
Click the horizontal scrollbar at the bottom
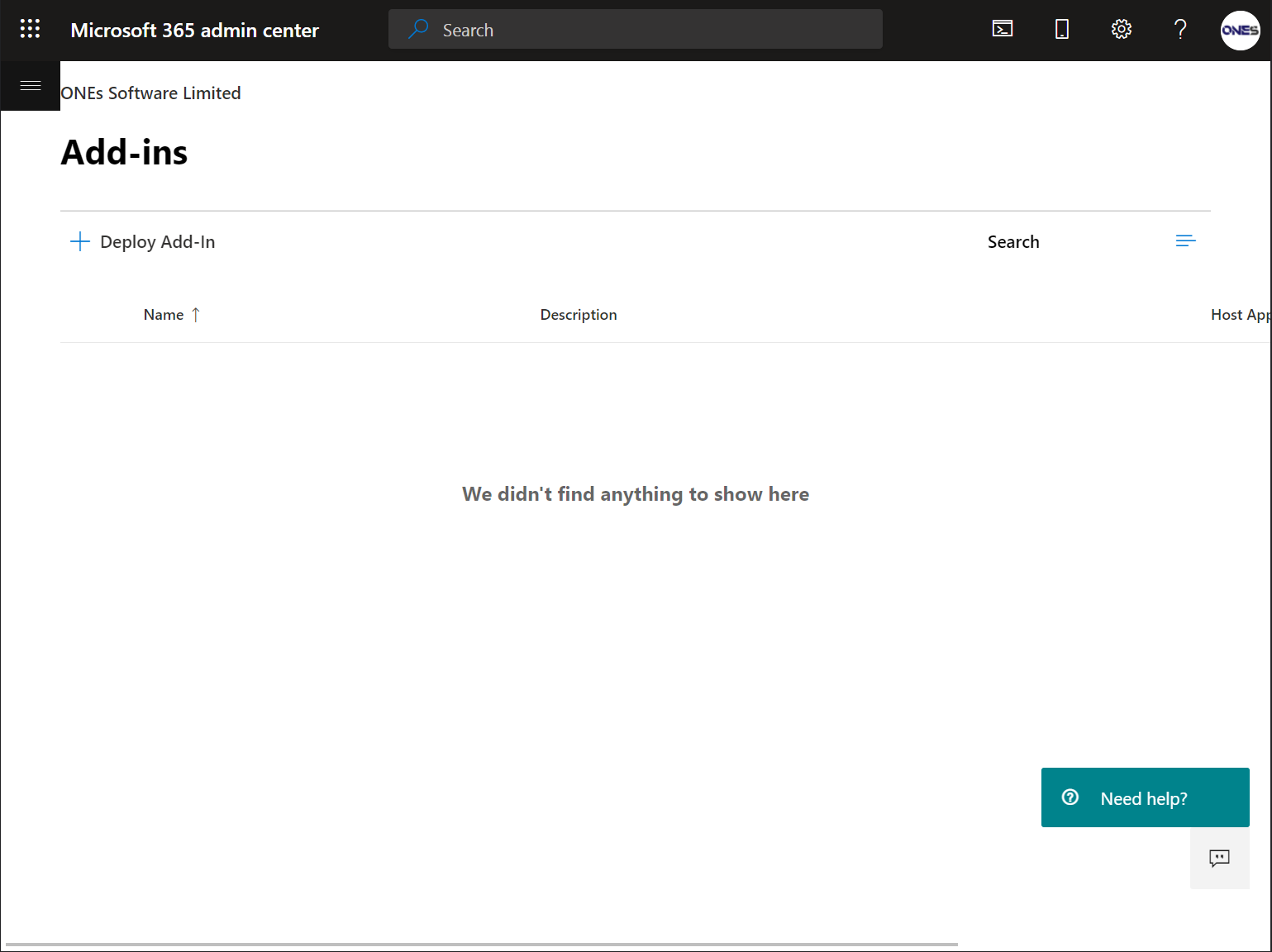[x=481, y=944]
